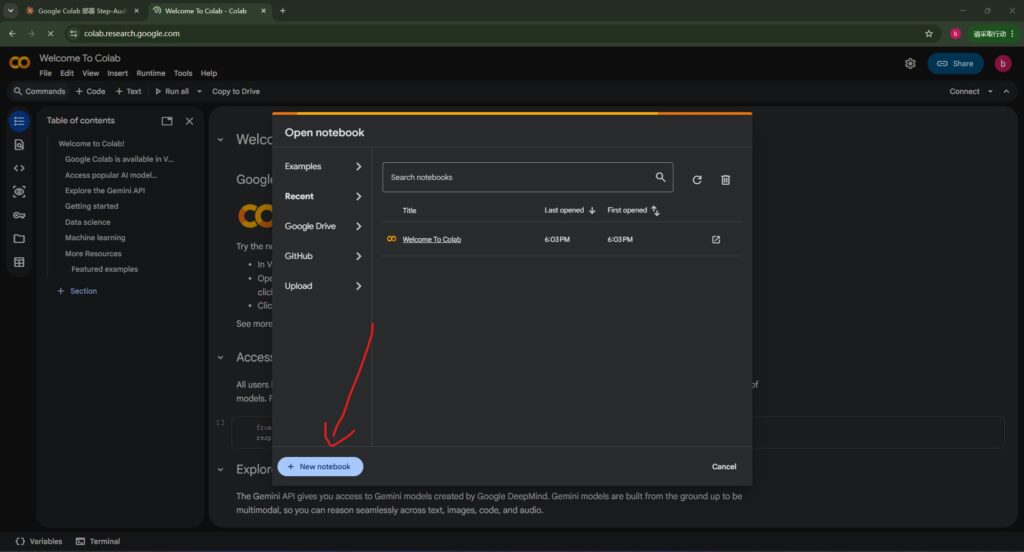Open Welcome To Colab in new tab icon

tap(716, 240)
